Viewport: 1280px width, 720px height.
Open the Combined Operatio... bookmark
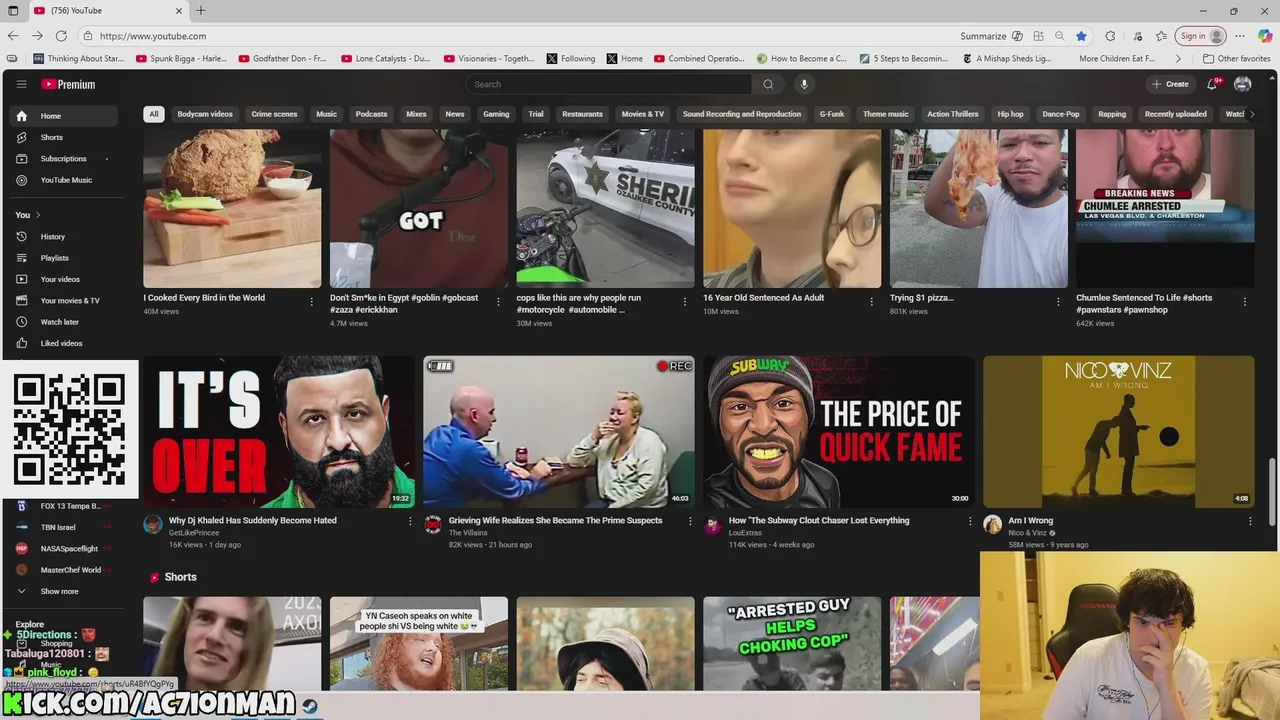(699, 59)
